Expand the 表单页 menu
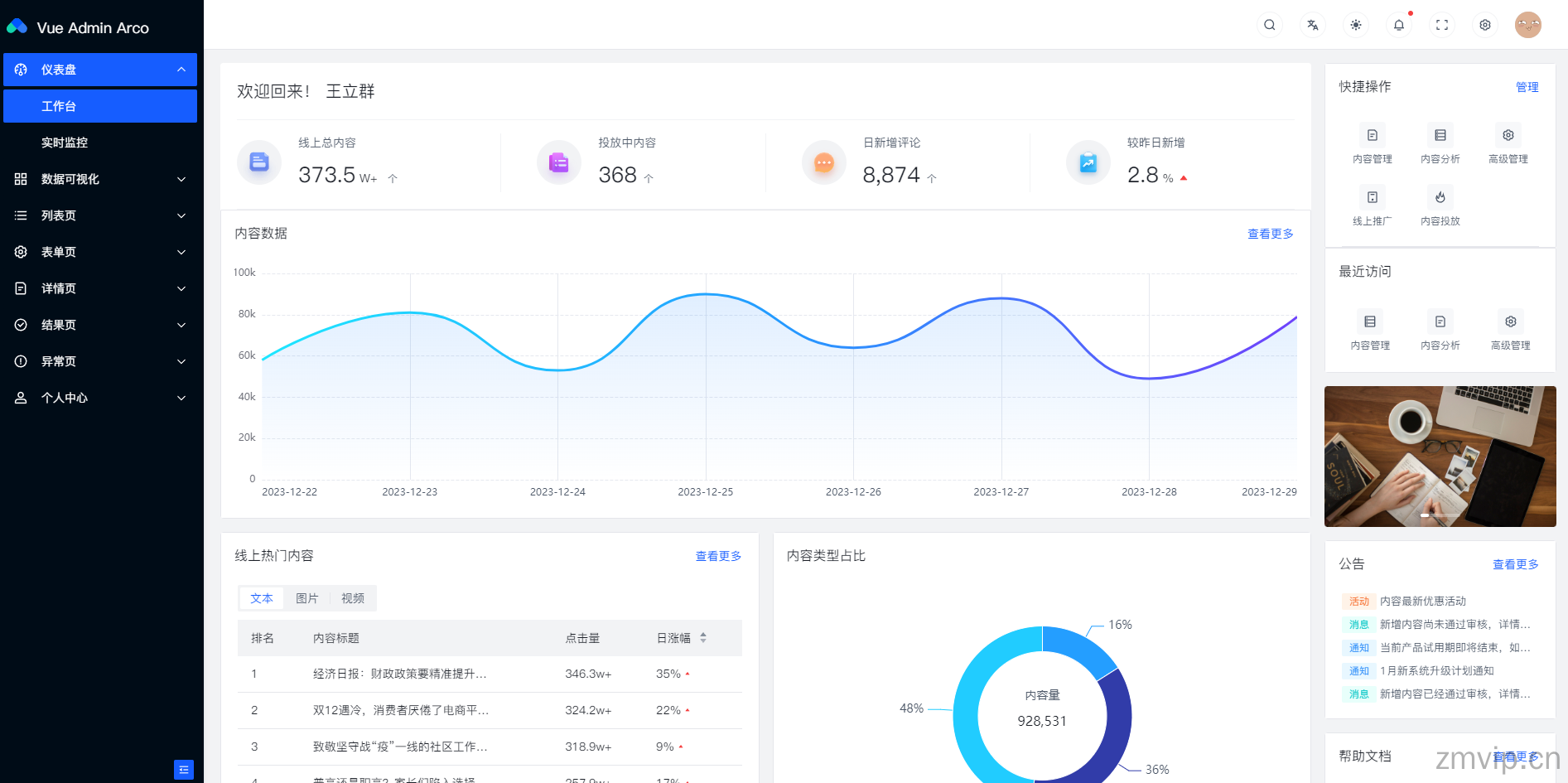The image size is (1568, 783). pyautogui.click(x=100, y=252)
